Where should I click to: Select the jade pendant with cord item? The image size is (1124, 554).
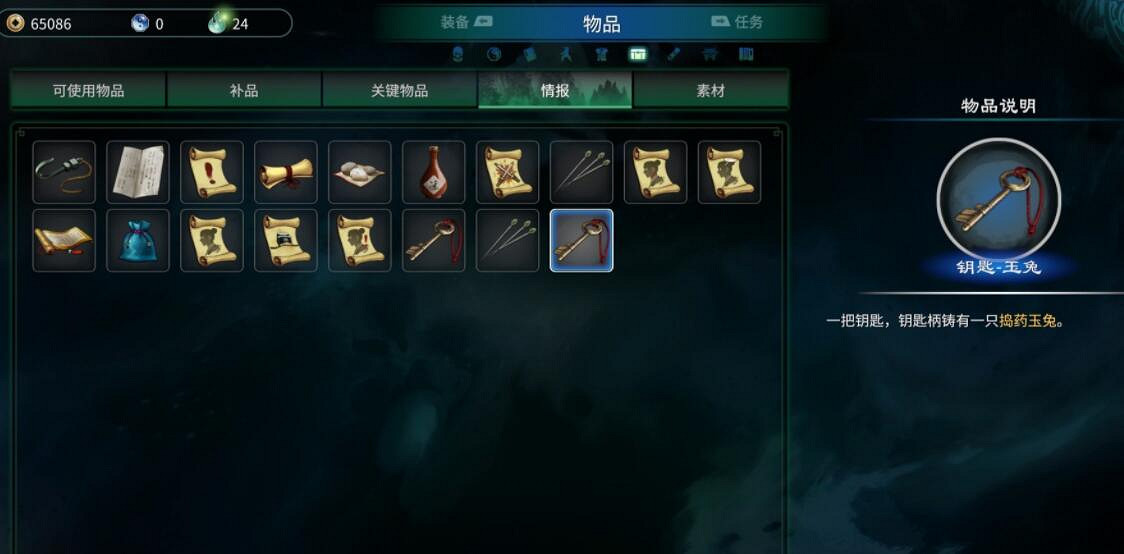[x=64, y=172]
